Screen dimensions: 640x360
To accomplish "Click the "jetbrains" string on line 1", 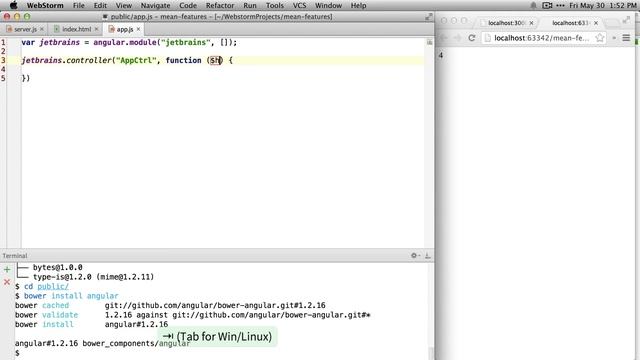I will pyautogui.click(x=186, y=42).
